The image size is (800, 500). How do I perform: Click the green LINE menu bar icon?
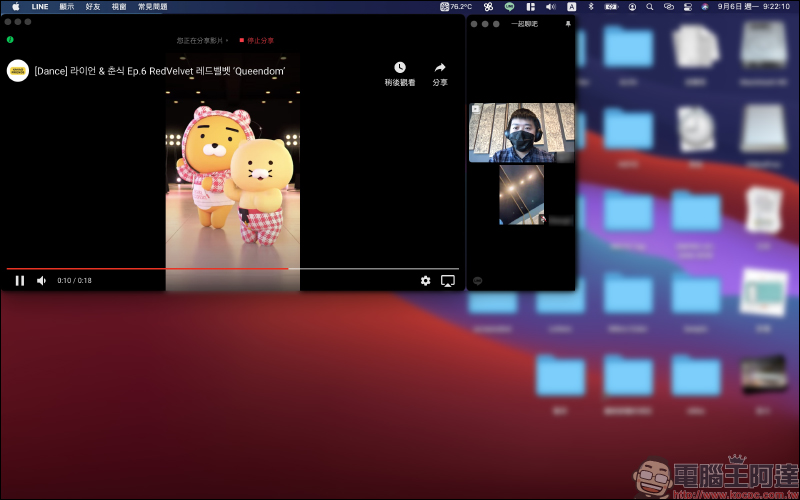point(509,7)
